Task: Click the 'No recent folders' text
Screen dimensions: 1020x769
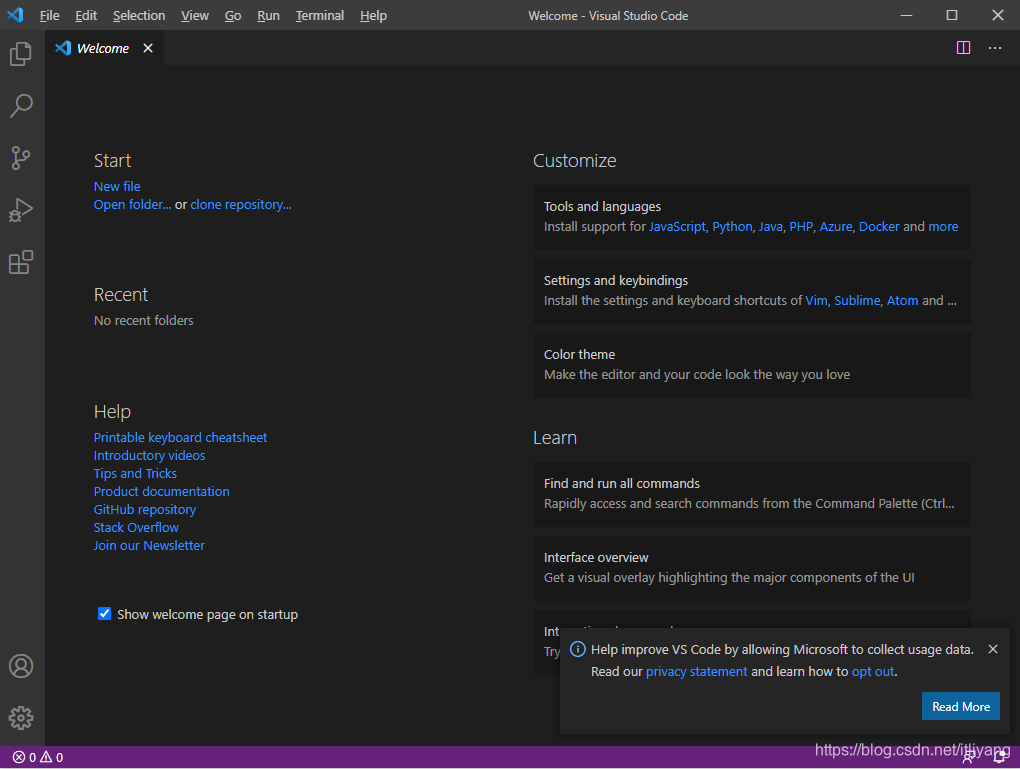Action: pyautogui.click(x=144, y=321)
